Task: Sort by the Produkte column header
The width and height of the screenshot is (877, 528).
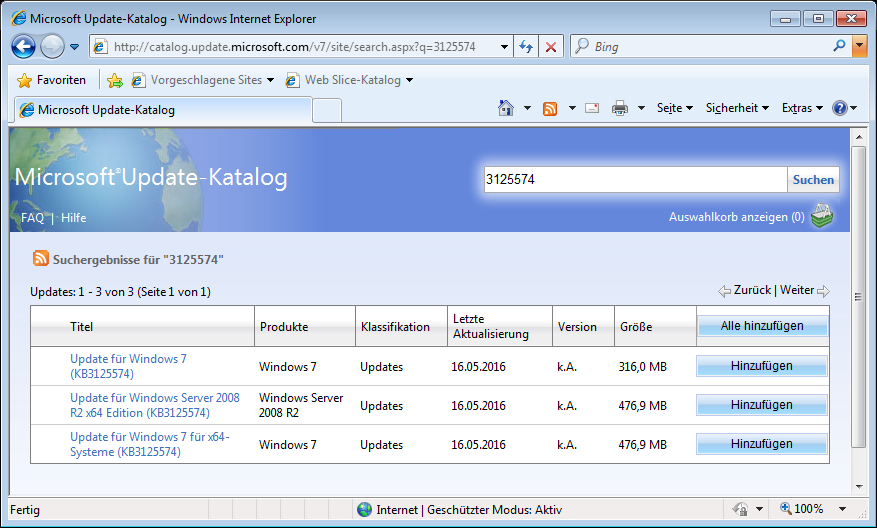Action: point(284,327)
